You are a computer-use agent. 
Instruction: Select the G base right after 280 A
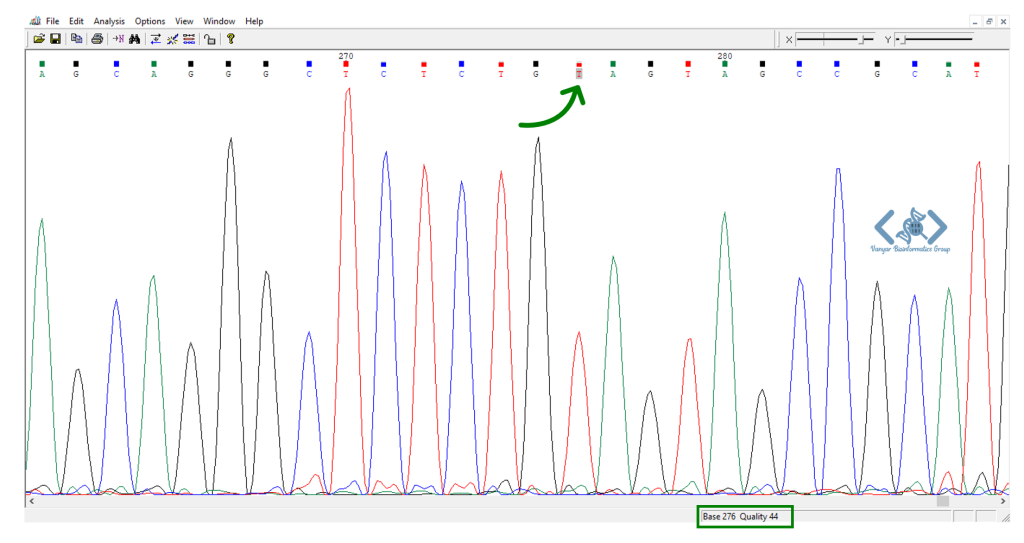[762, 74]
